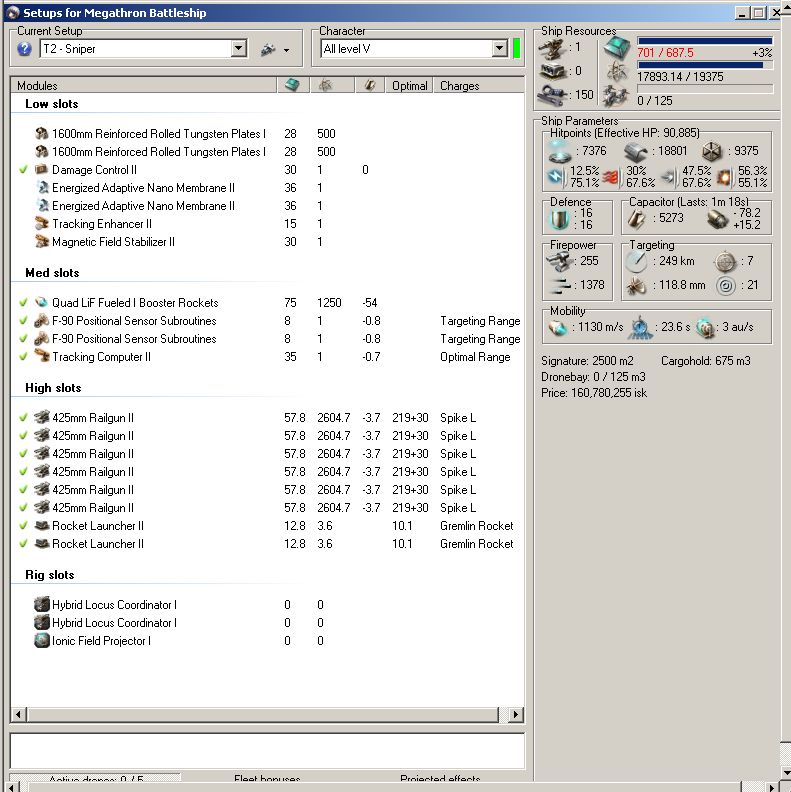
Task: Click the kinetic resistance icon in Hitpoints
Action: pos(668,177)
